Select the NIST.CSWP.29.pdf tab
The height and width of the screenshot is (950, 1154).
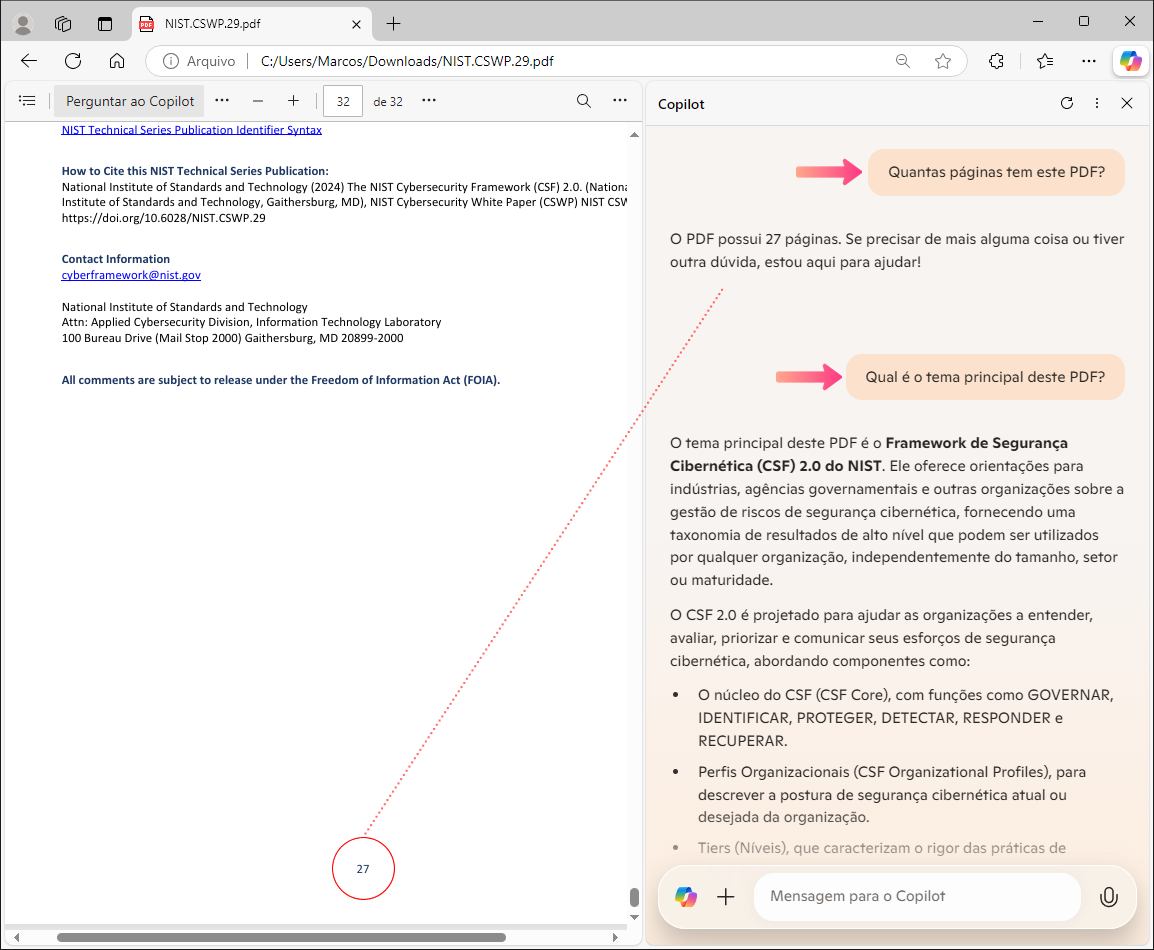[250, 24]
